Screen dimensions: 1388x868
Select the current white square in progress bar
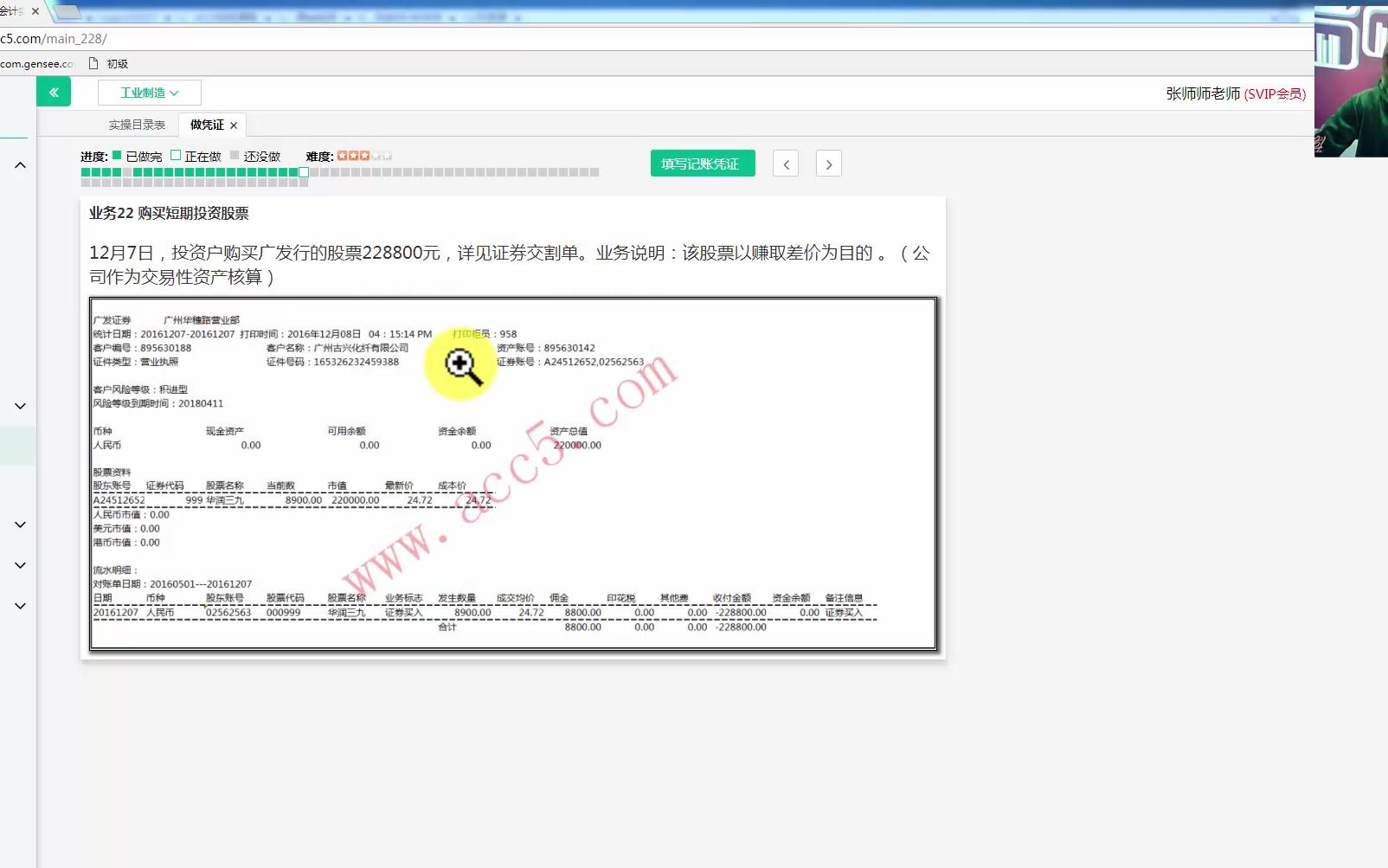[303, 171]
